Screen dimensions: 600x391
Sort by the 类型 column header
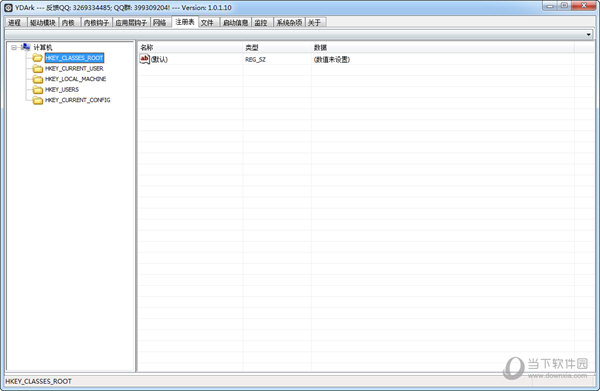pyautogui.click(x=277, y=47)
